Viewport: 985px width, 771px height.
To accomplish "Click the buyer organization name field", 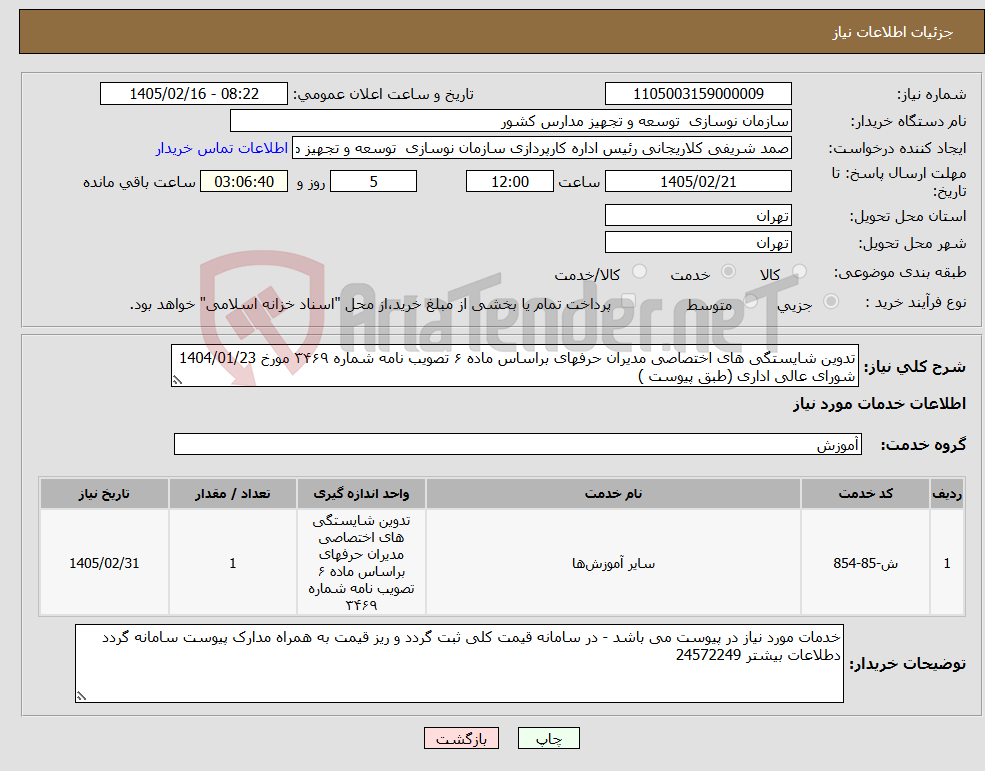I will click(x=511, y=121).
